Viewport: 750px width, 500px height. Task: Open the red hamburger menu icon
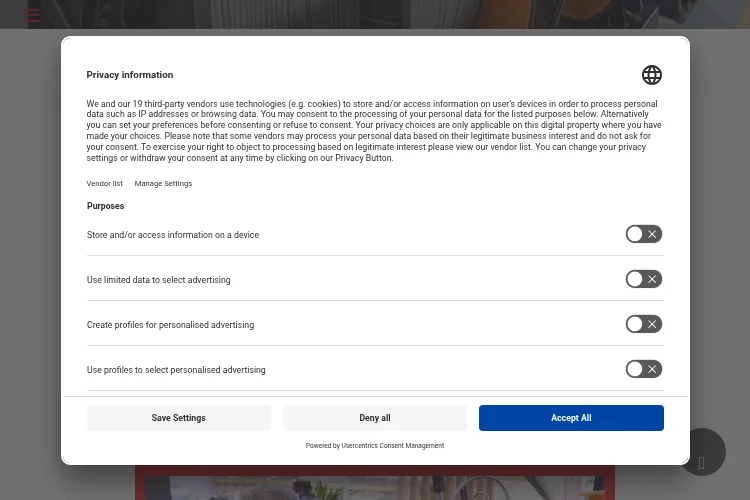(32, 15)
